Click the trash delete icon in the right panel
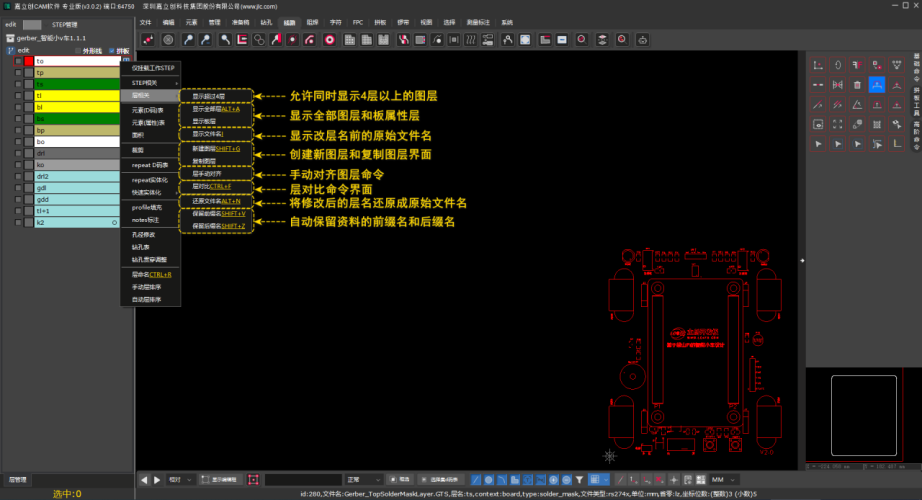This screenshot has height=500, width=922. coord(857,85)
